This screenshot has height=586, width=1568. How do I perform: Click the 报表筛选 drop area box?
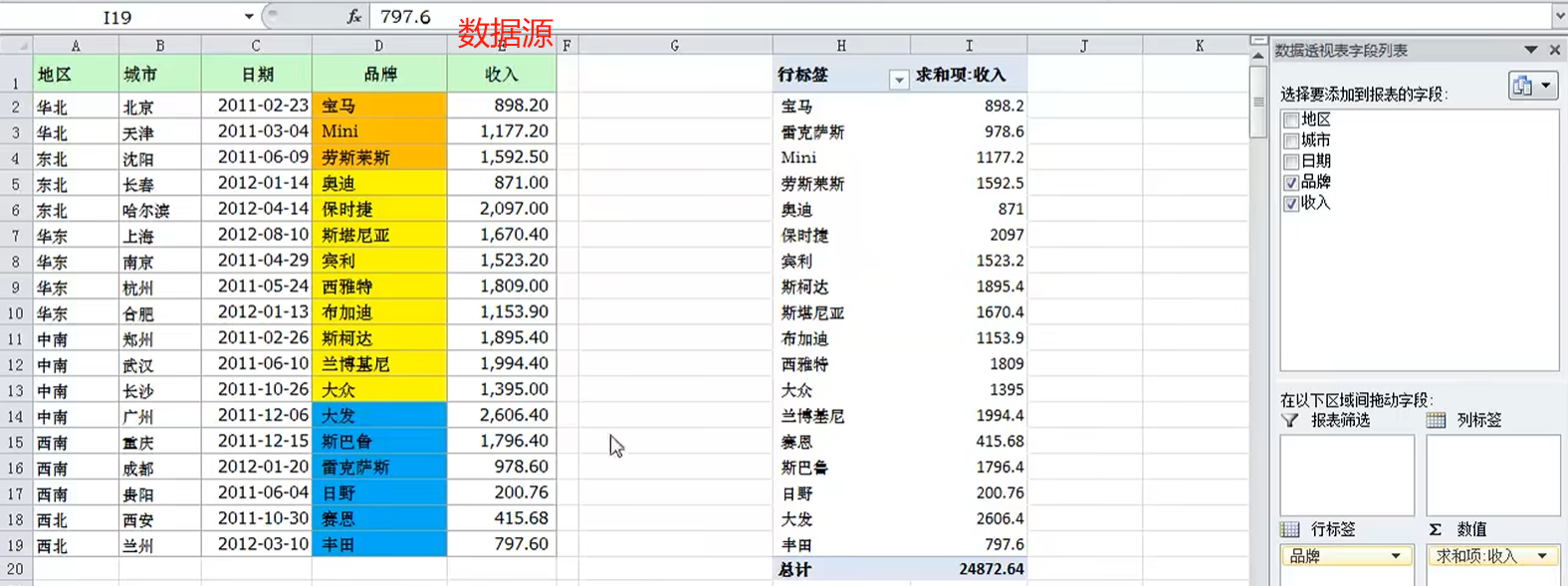[x=1347, y=475]
